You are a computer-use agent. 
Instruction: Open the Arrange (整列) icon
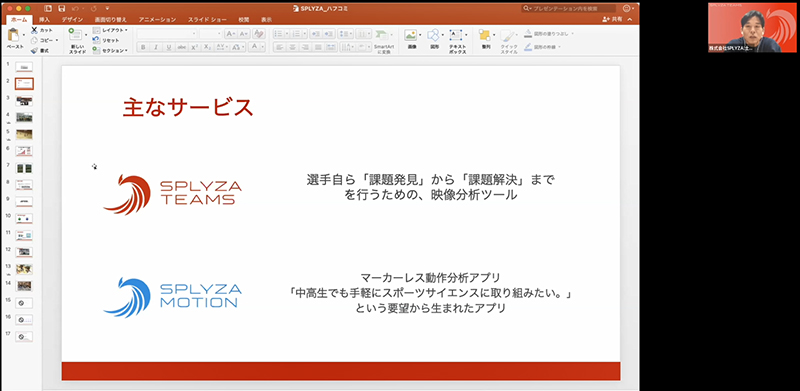coord(484,35)
